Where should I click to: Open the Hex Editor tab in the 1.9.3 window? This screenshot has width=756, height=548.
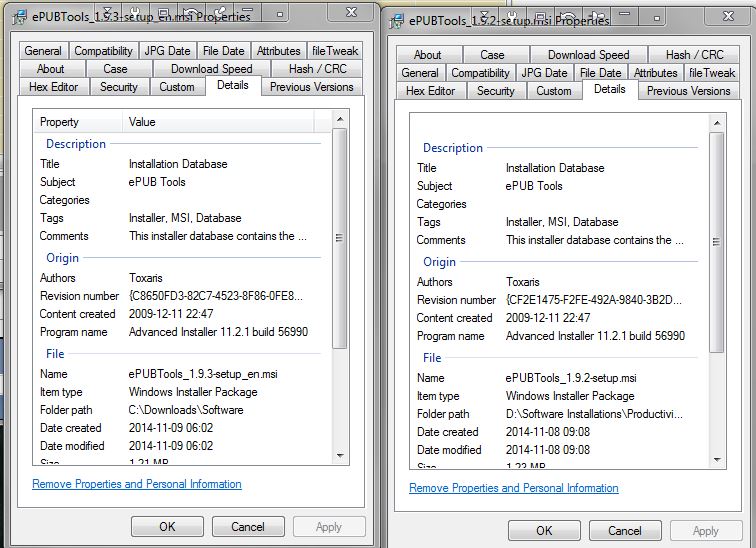coord(52,87)
